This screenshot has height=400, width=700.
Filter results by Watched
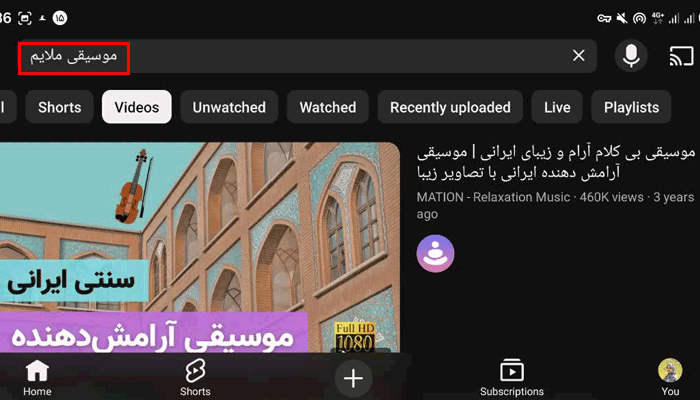coord(328,107)
